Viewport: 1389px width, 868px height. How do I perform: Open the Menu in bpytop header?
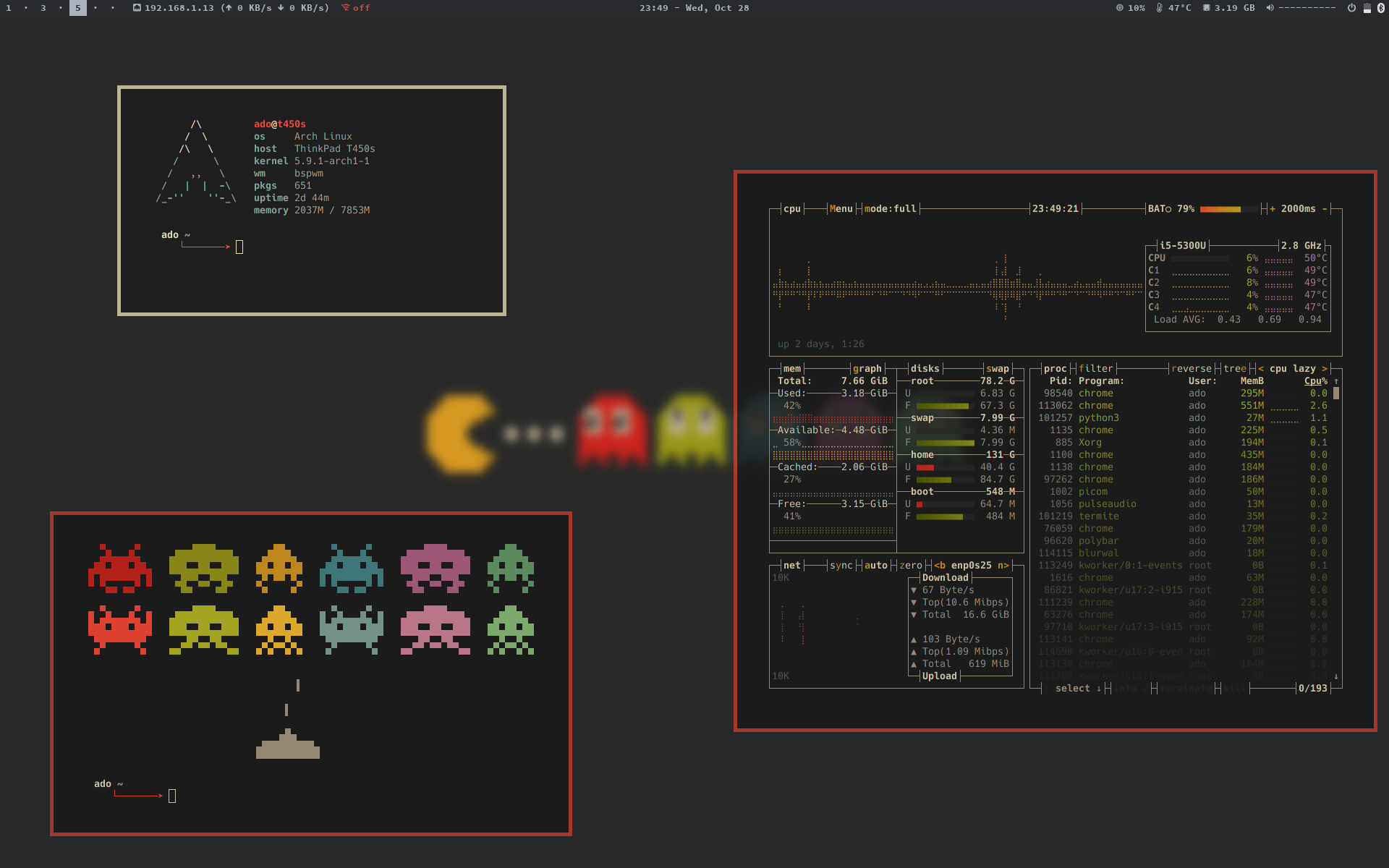point(841,209)
